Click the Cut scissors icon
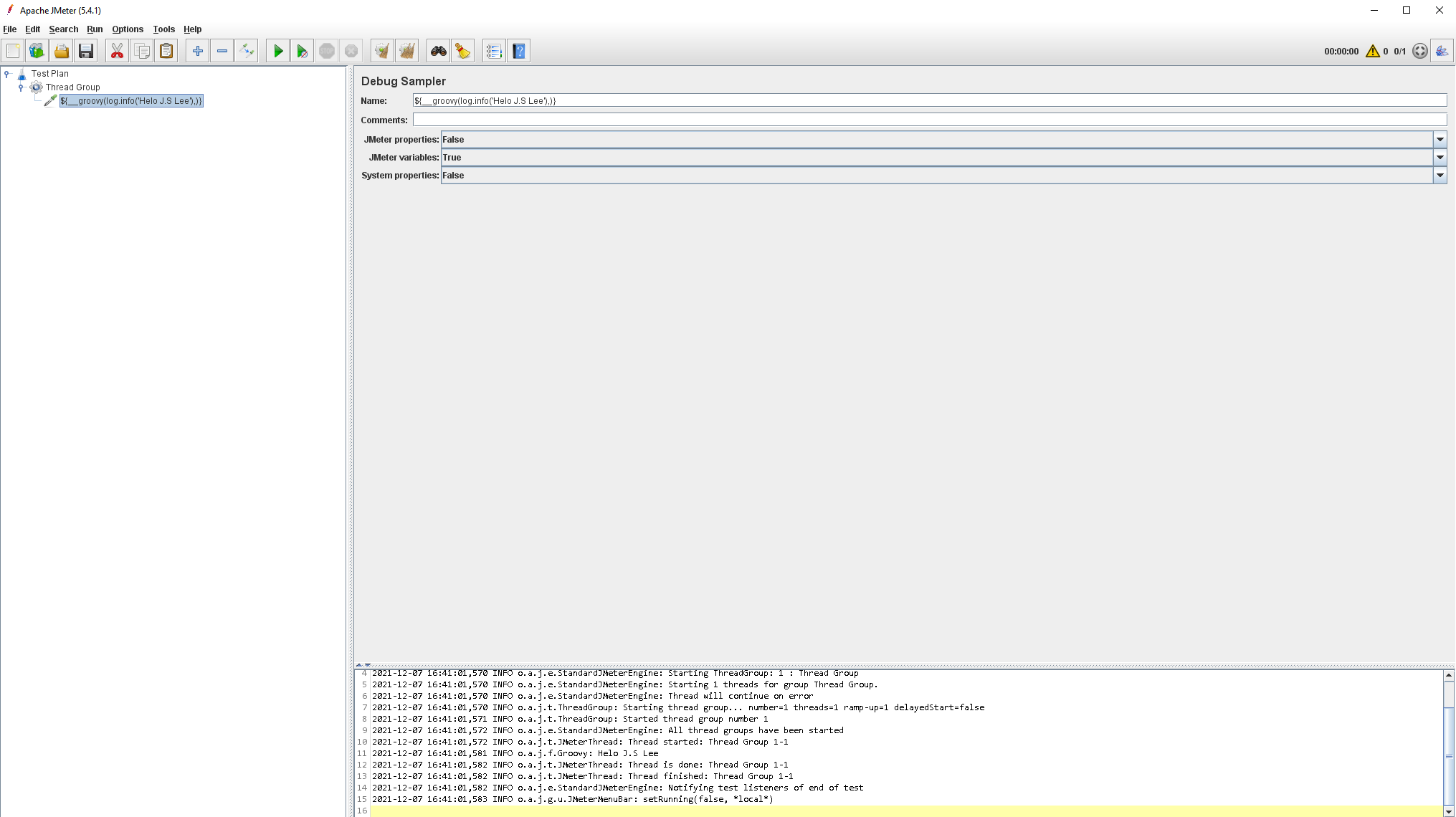The image size is (1456, 817). point(117,51)
